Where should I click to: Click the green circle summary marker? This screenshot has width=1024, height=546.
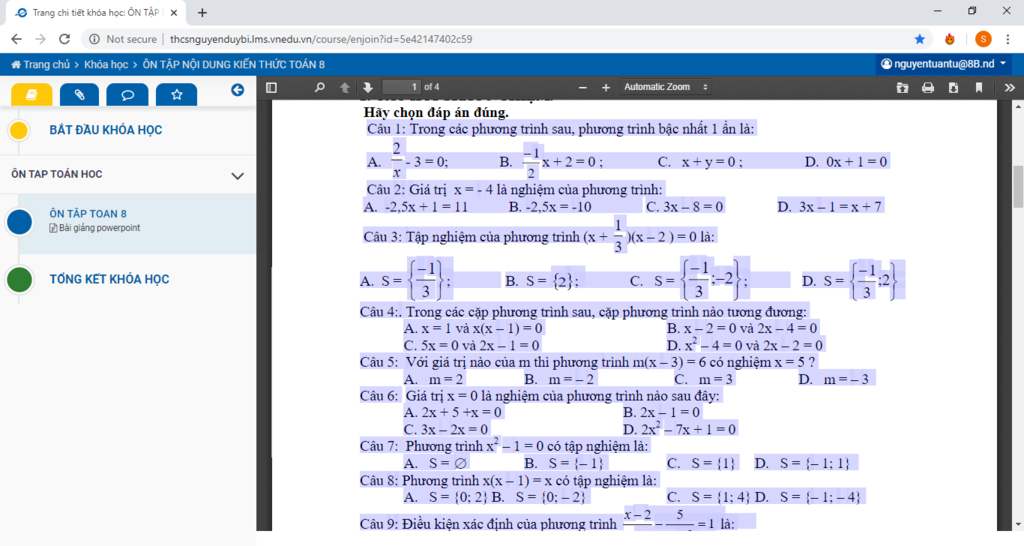coord(20,280)
